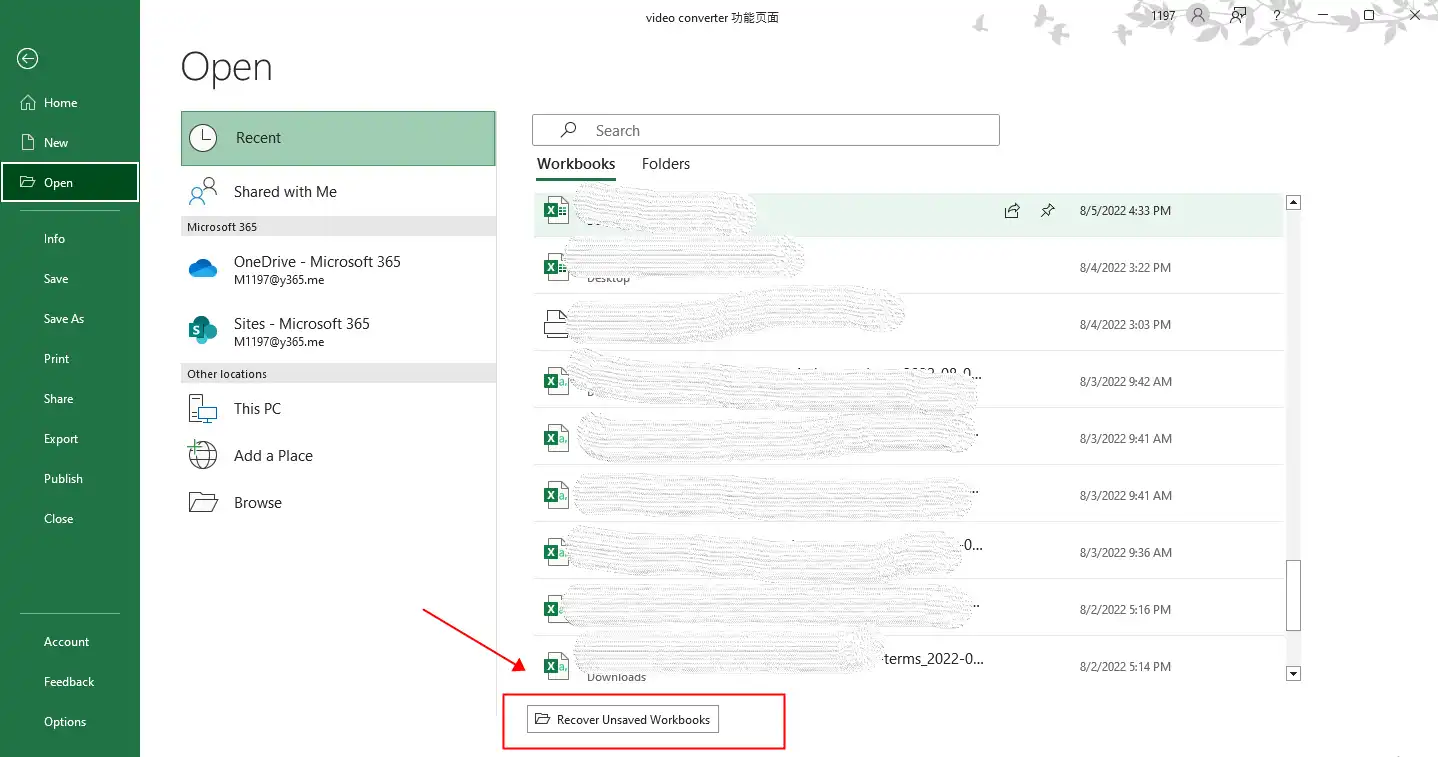The image size is (1438, 757).
Task: Open the Info page
Action: coord(70,239)
